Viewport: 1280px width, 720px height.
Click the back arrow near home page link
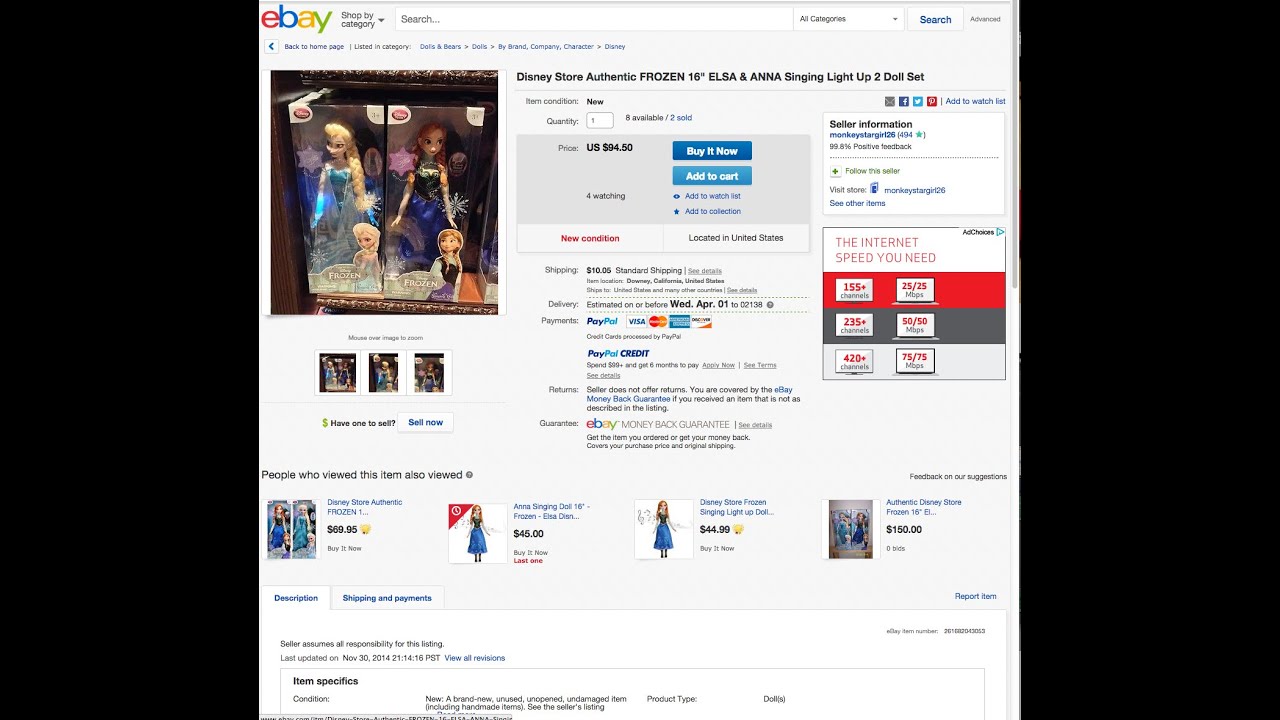pyautogui.click(x=271, y=46)
